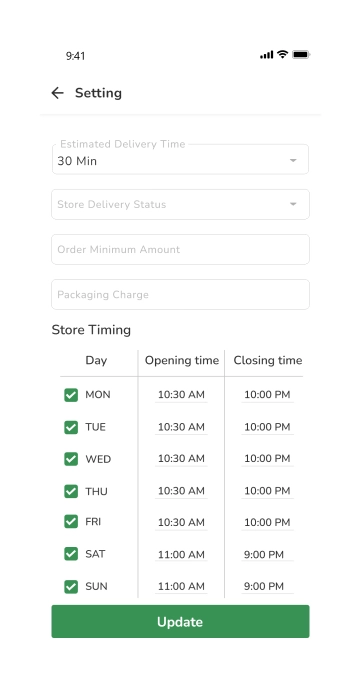The image size is (361, 685).
Task: Change Saturday opening time 11:00 AM
Action: (181, 555)
